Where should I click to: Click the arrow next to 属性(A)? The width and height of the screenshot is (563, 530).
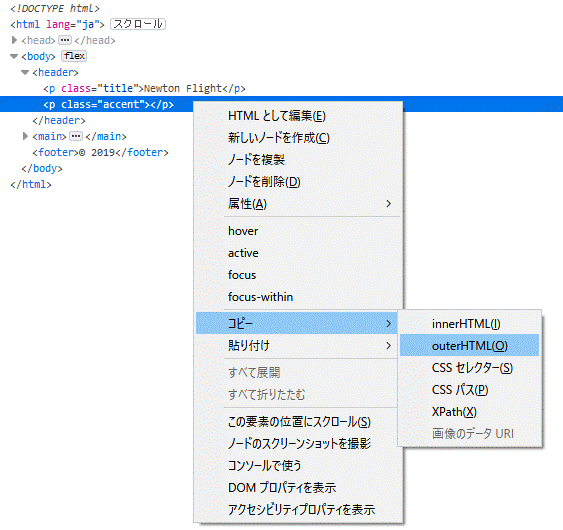coord(388,204)
